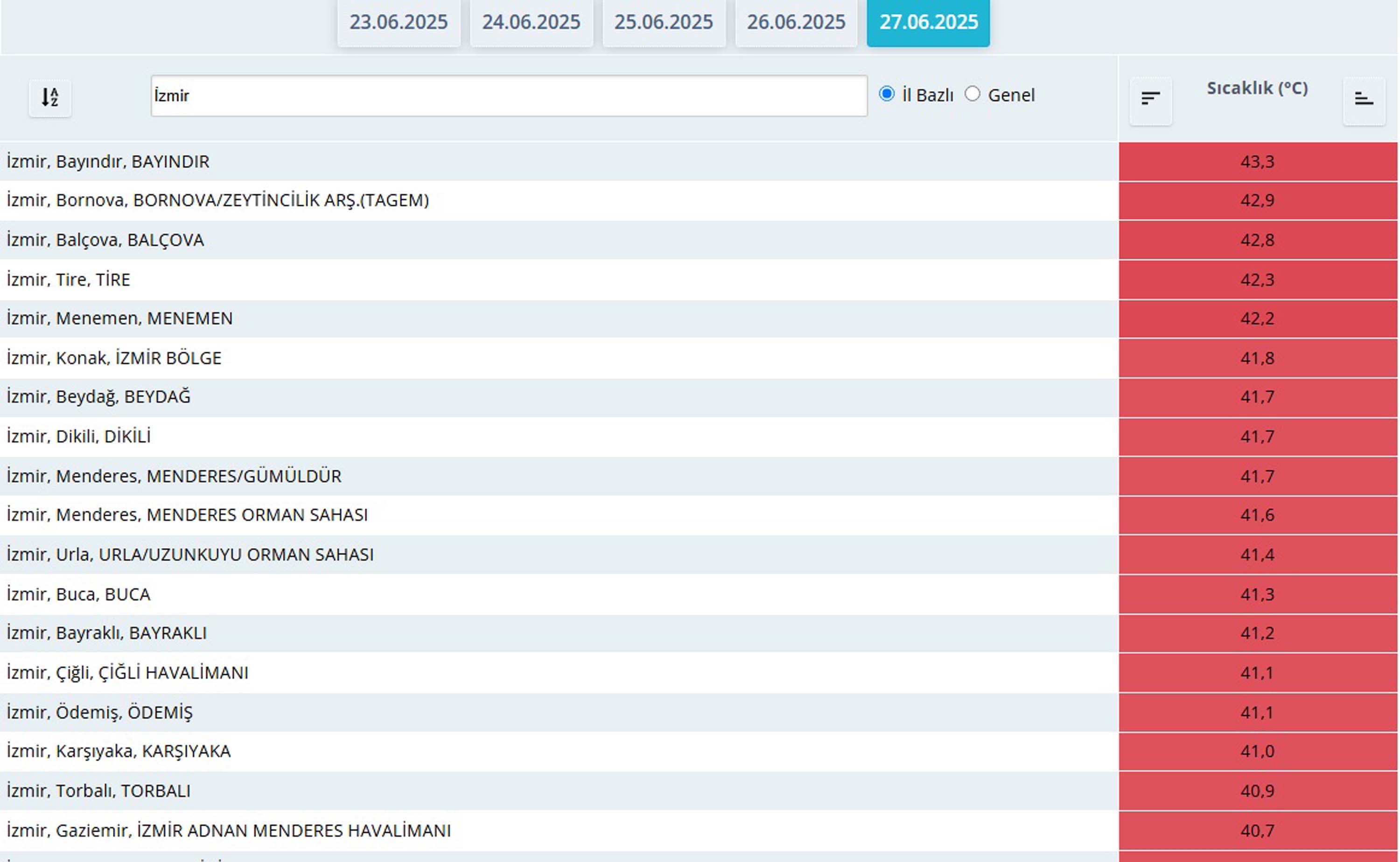Viewport: 1400px width, 862px height.
Task: Click the 41,0 temperature cell
Action: pyautogui.click(x=1258, y=751)
